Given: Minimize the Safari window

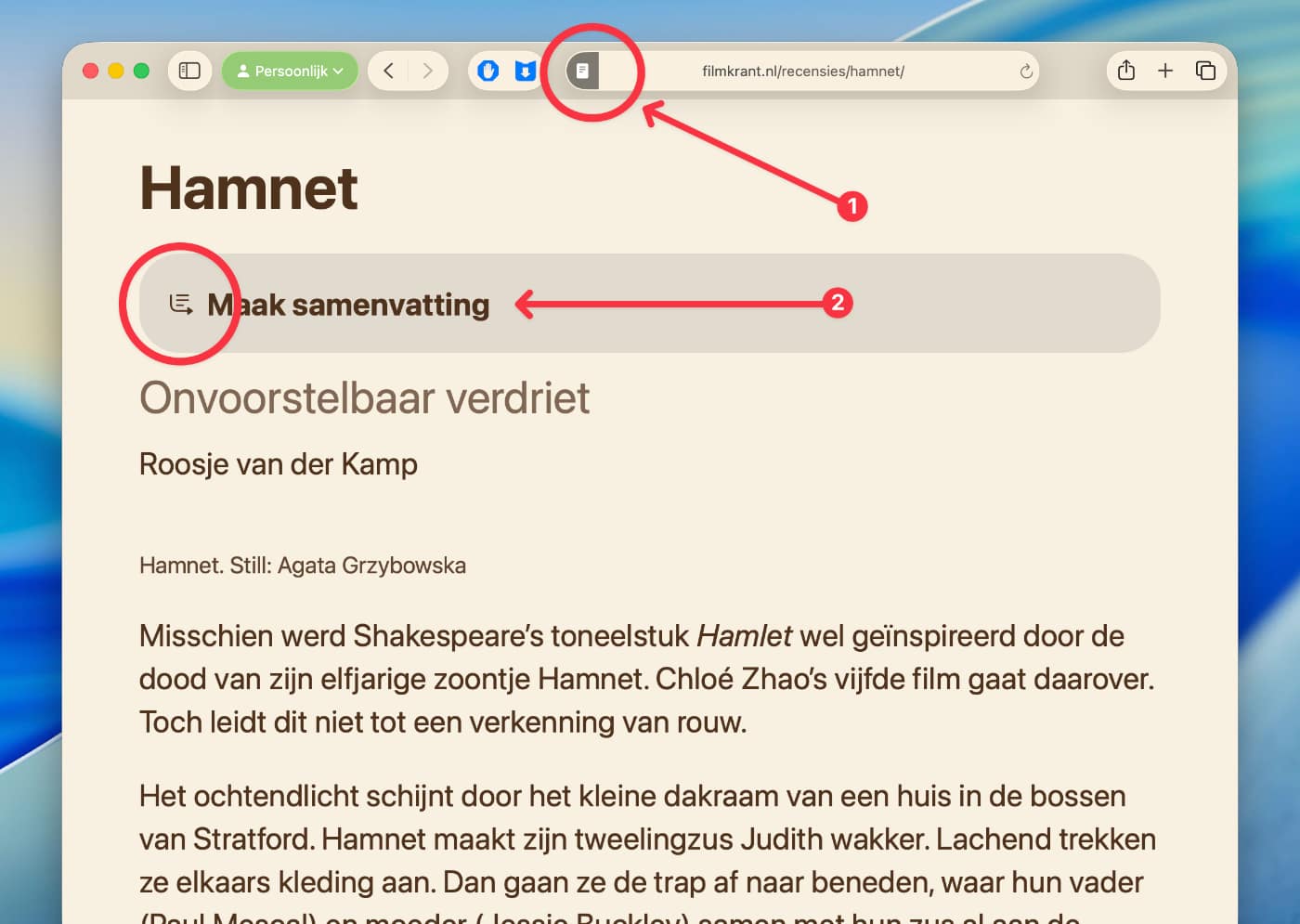Looking at the screenshot, I should click(115, 70).
